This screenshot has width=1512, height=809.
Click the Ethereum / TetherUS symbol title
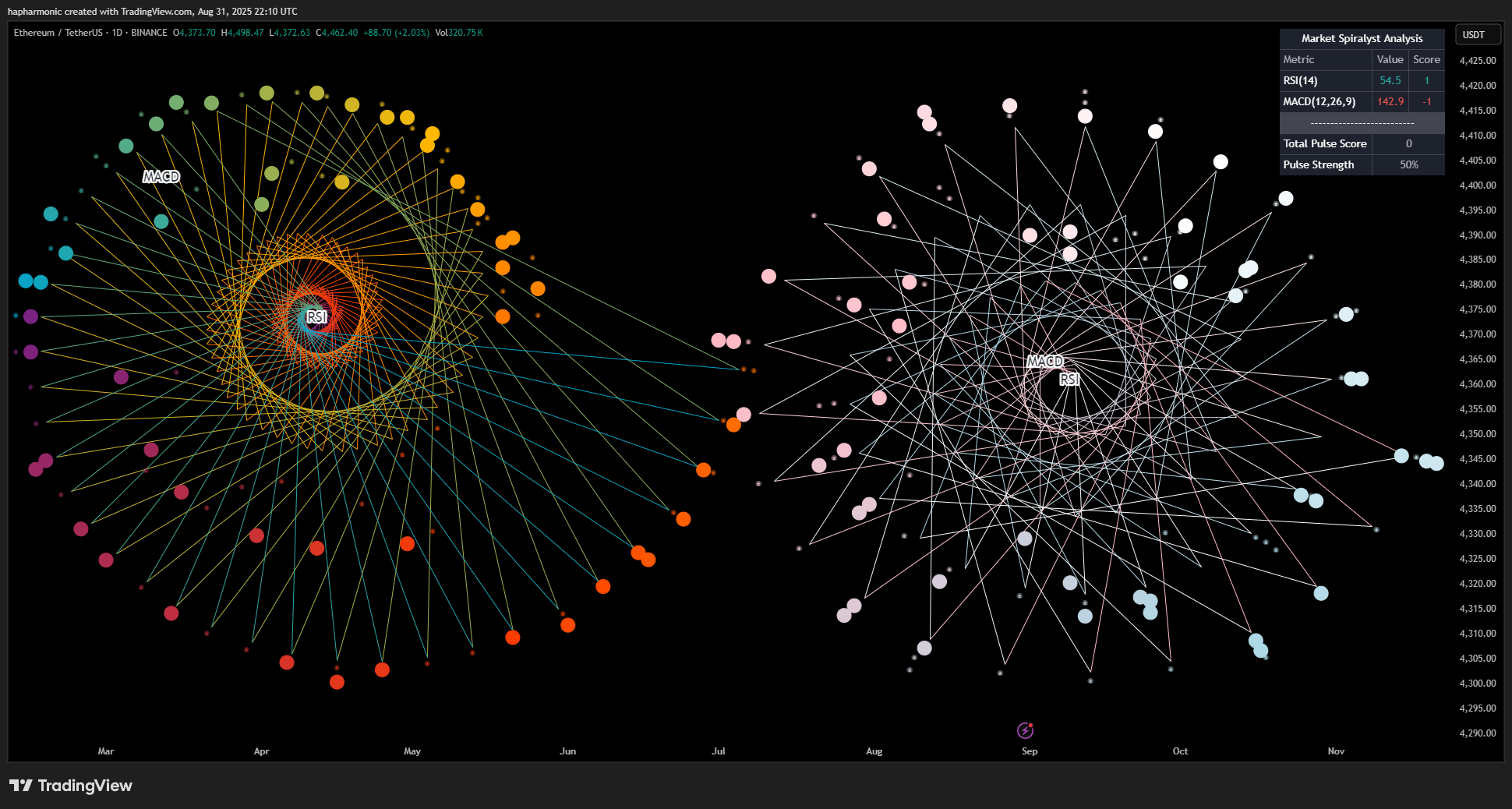58,33
